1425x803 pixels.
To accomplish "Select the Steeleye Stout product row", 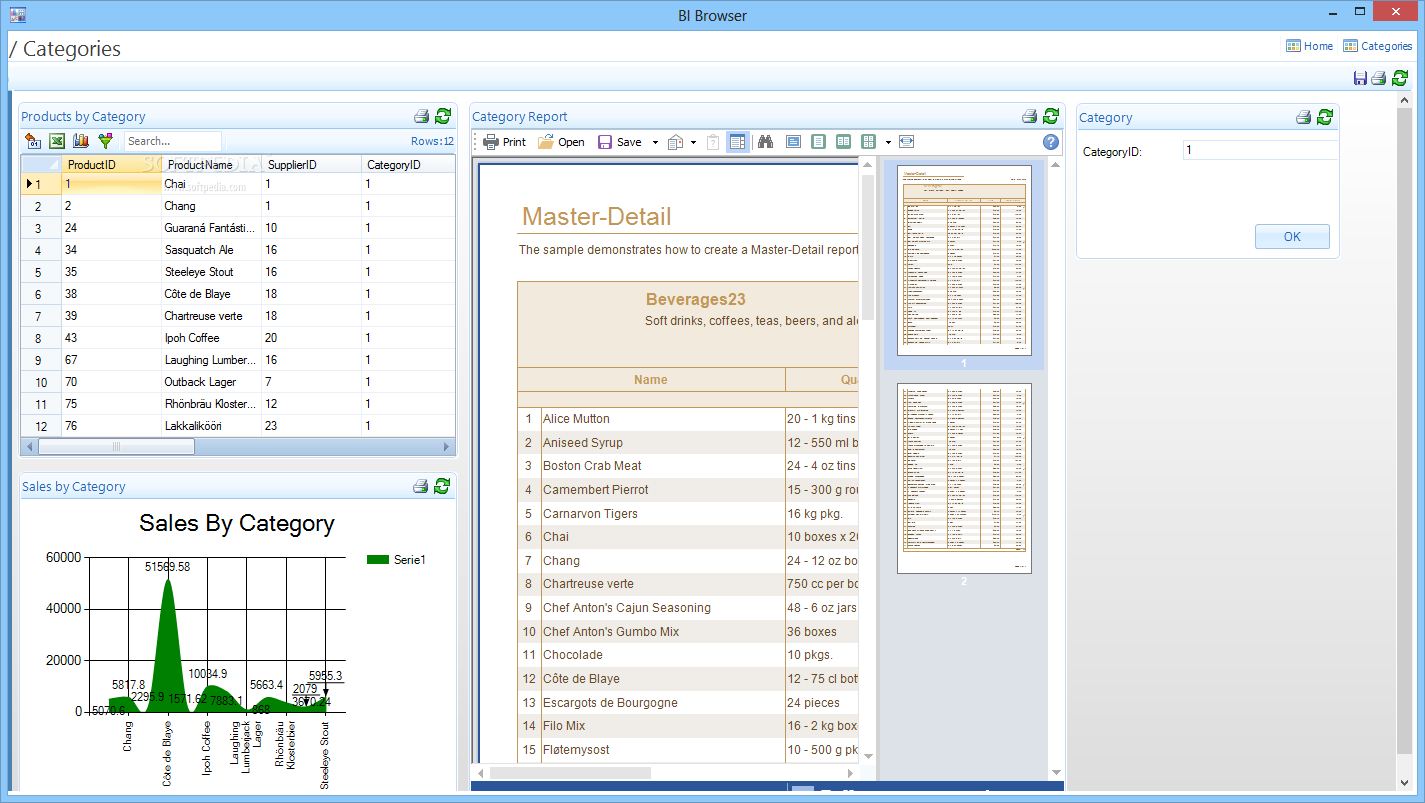I will (238, 272).
